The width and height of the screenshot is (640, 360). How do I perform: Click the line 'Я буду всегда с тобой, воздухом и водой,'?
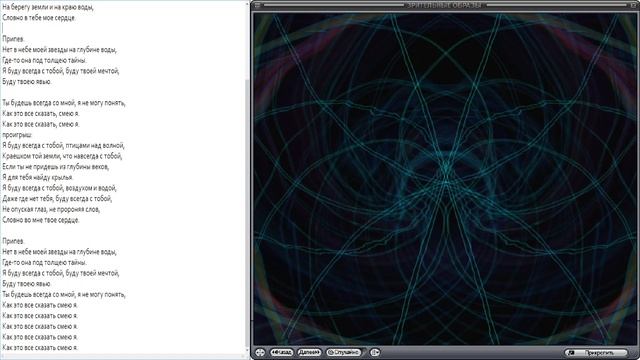click(x=59, y=188)
